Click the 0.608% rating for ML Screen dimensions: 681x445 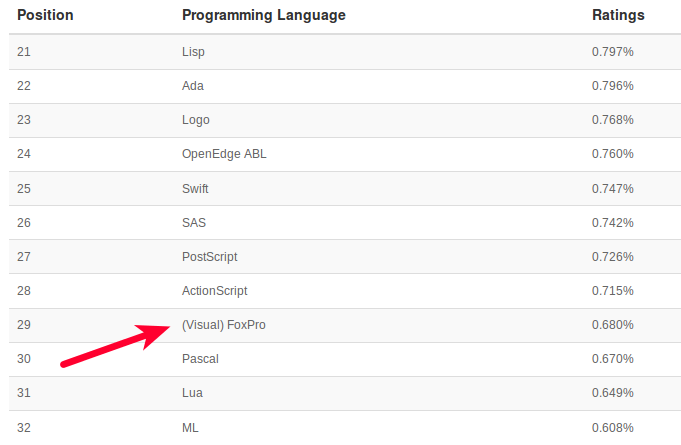[x=612, y=428]
